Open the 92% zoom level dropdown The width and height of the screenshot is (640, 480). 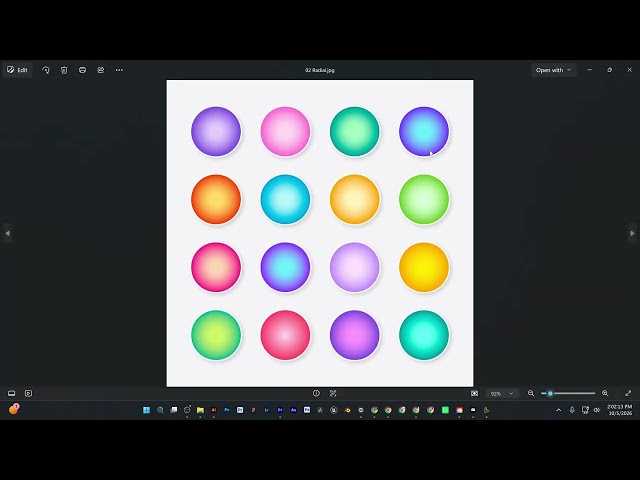[502, 393]
